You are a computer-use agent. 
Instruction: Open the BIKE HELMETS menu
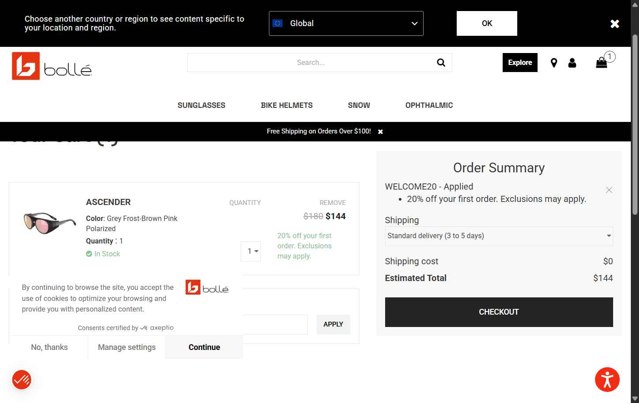[x=286, y=105]
